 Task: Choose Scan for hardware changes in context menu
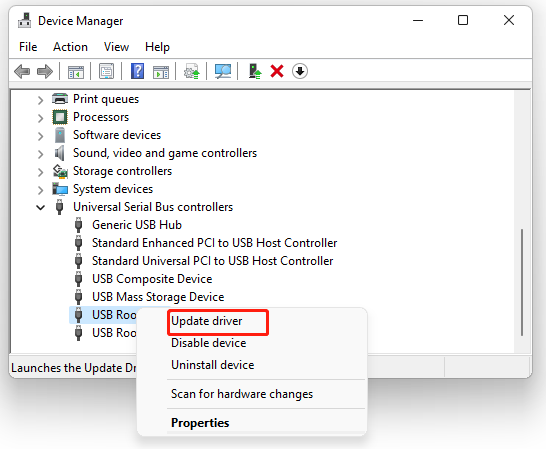click(242, 394)
